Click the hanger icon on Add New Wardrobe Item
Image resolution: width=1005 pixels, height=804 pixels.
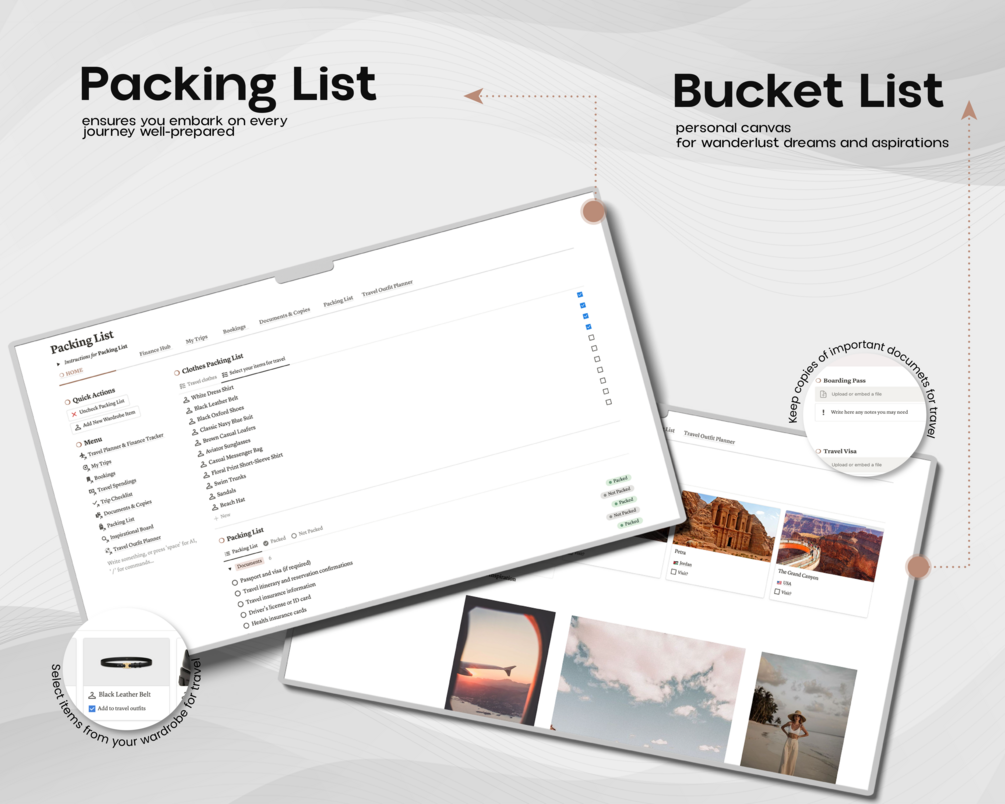coord(78,426)
